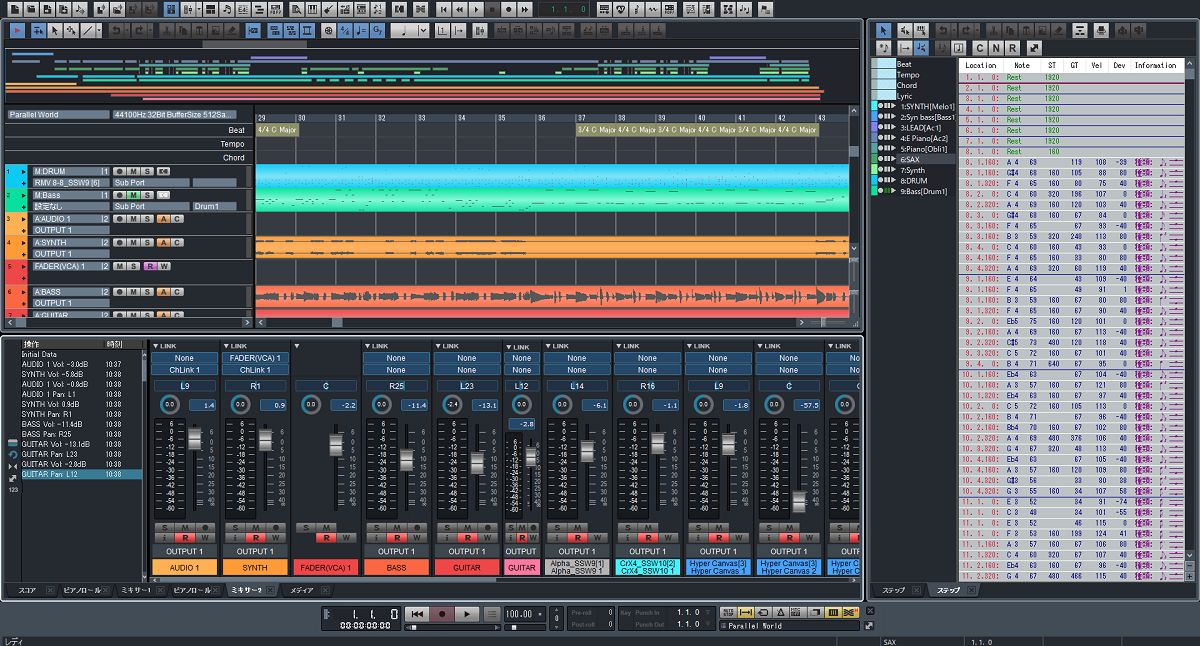The height and width of the screenshot is (646, 1200).
Task: Select arrow tool in step editor toolbar
Action: pos(883,31)
